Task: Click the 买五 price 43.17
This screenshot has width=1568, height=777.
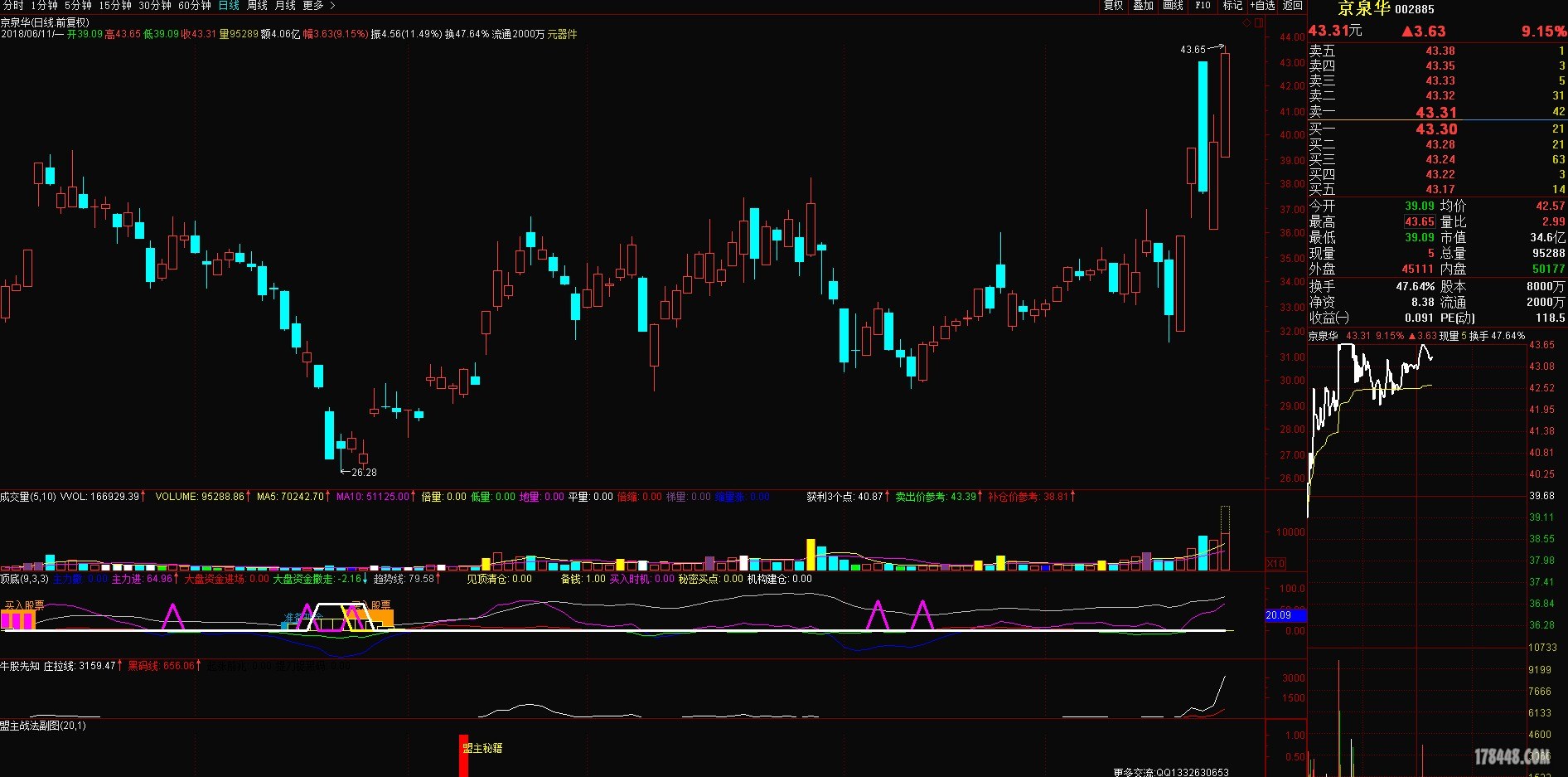Action: pos(1440,189)
